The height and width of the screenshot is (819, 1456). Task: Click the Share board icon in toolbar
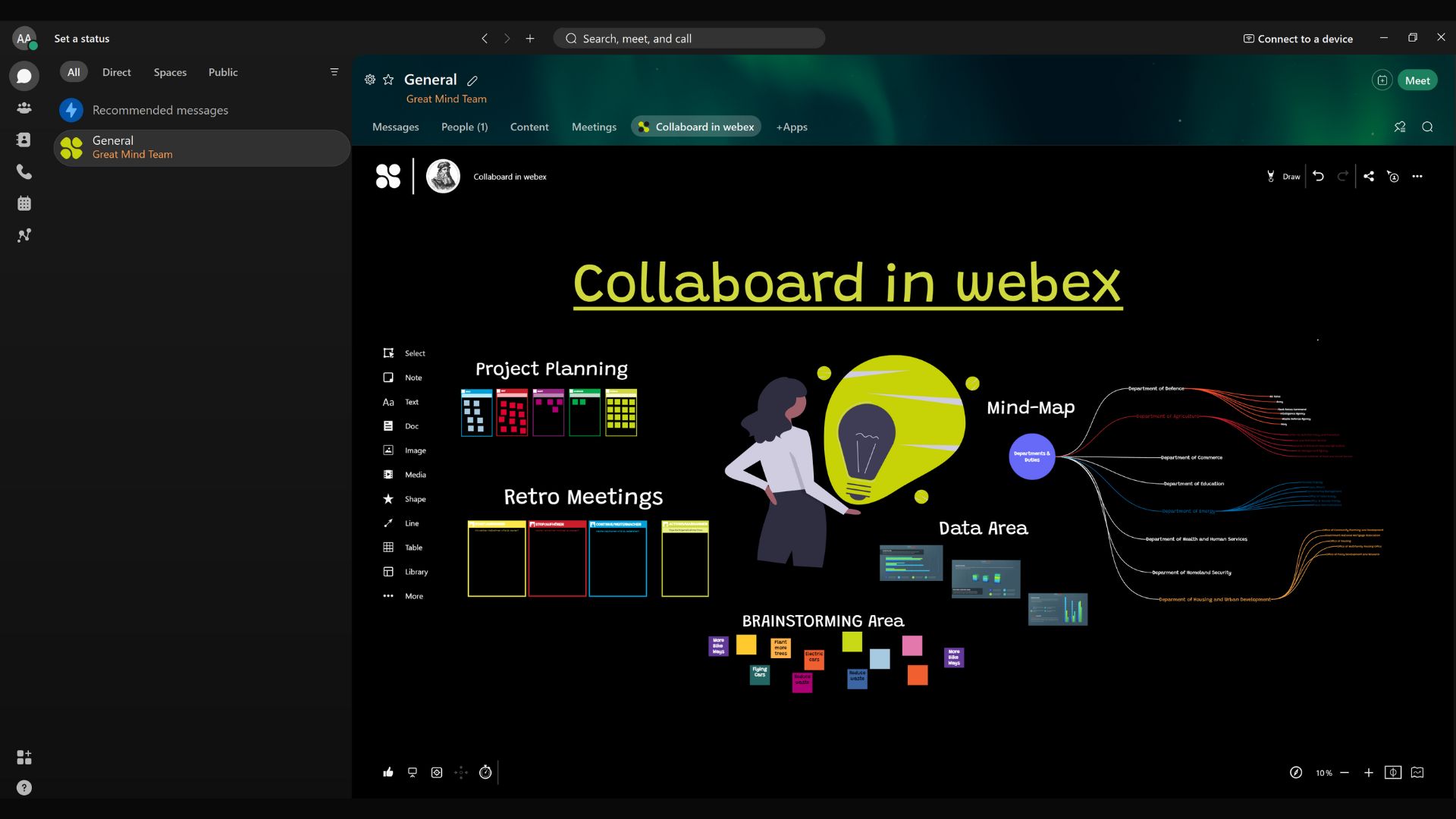(1368, 176)
